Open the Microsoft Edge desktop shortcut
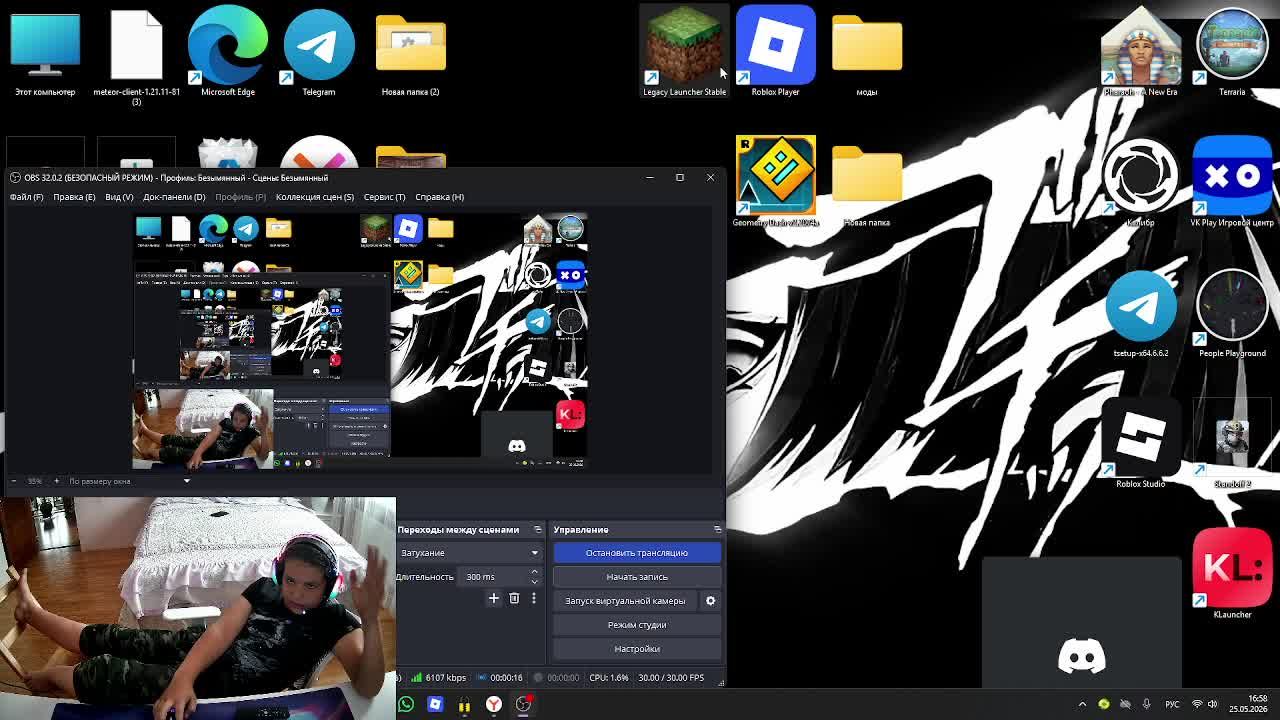Image resolution: width=1280 pixels, height=720 pixels. point(228,52)
